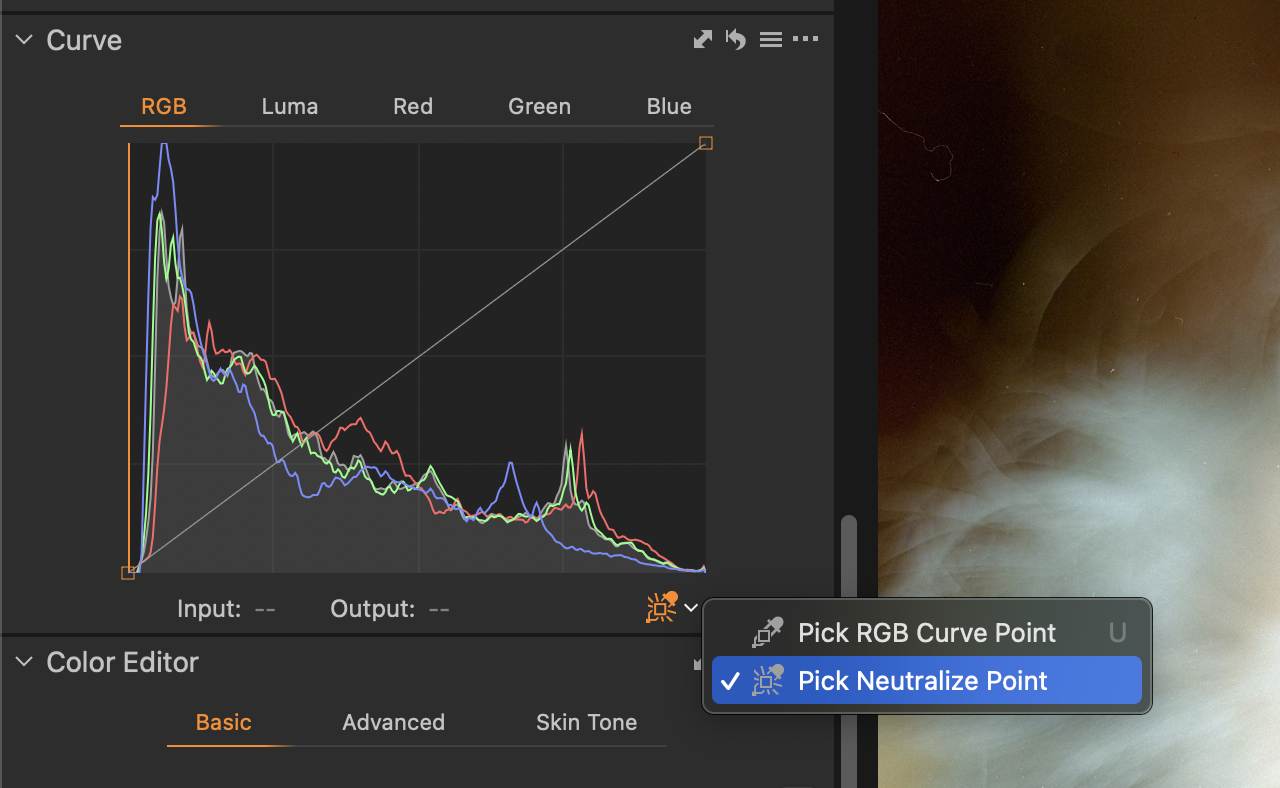Click the curve Output value field
The height and width of the screenshot is (788, 1280).
pos(439,609)
